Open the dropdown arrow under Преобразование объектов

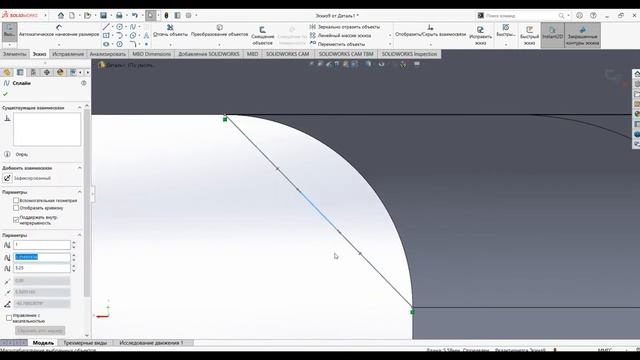point(219,44)
